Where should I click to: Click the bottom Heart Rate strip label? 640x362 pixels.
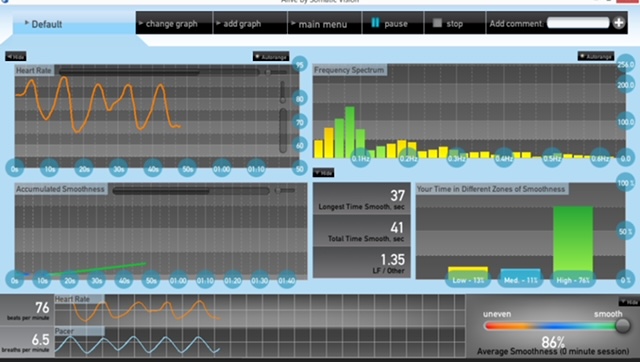(72, 299)
